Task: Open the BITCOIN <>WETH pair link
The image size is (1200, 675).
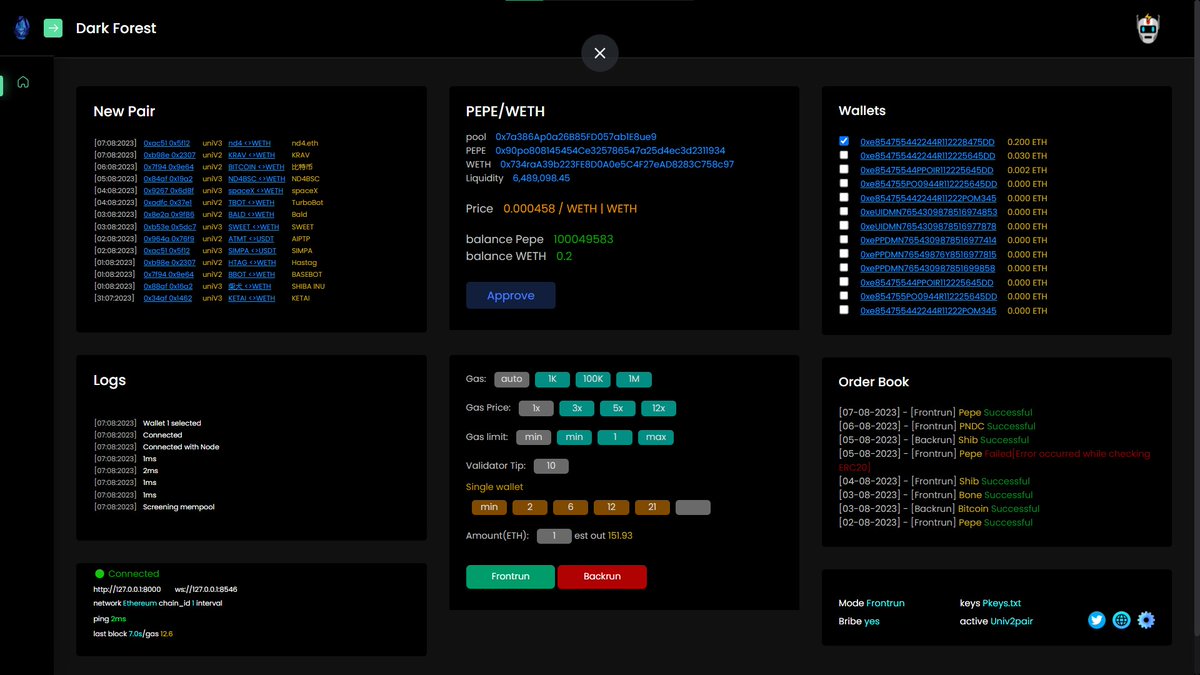Action: [x=256, y=167]
